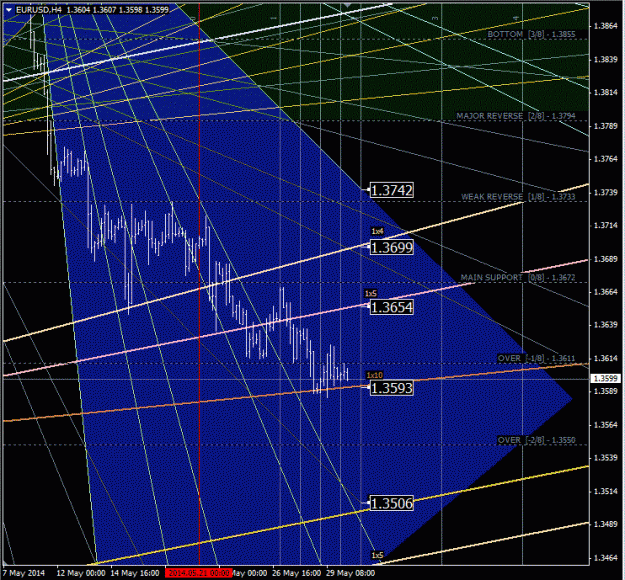Image resolution: width=625 pixels, height=580 pixels.
Task: Click the OVER [-2/8] - 1.3550 label
Action: [536, 440]
